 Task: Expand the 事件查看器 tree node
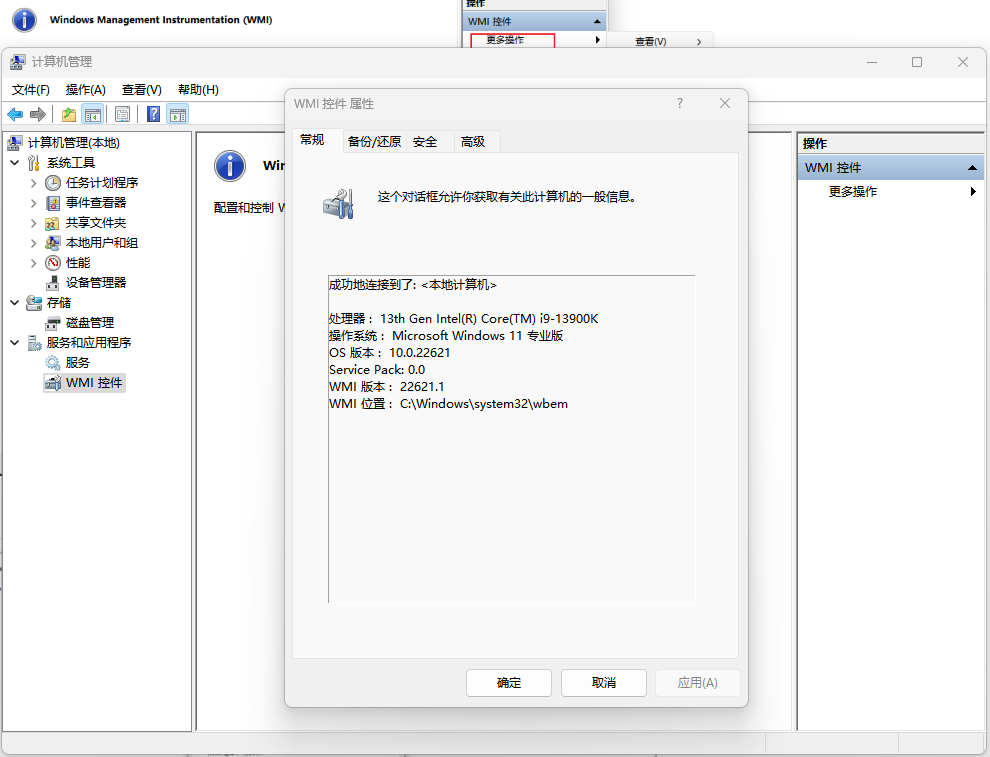(33, 203)
